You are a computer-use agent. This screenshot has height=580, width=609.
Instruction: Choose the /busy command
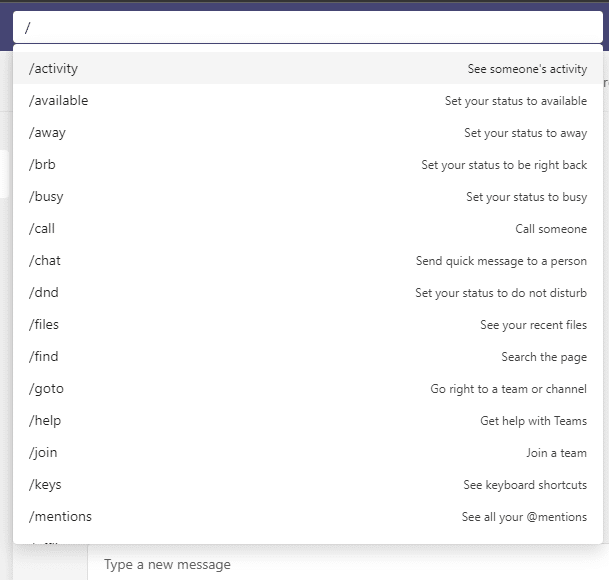tap(308, 197)
